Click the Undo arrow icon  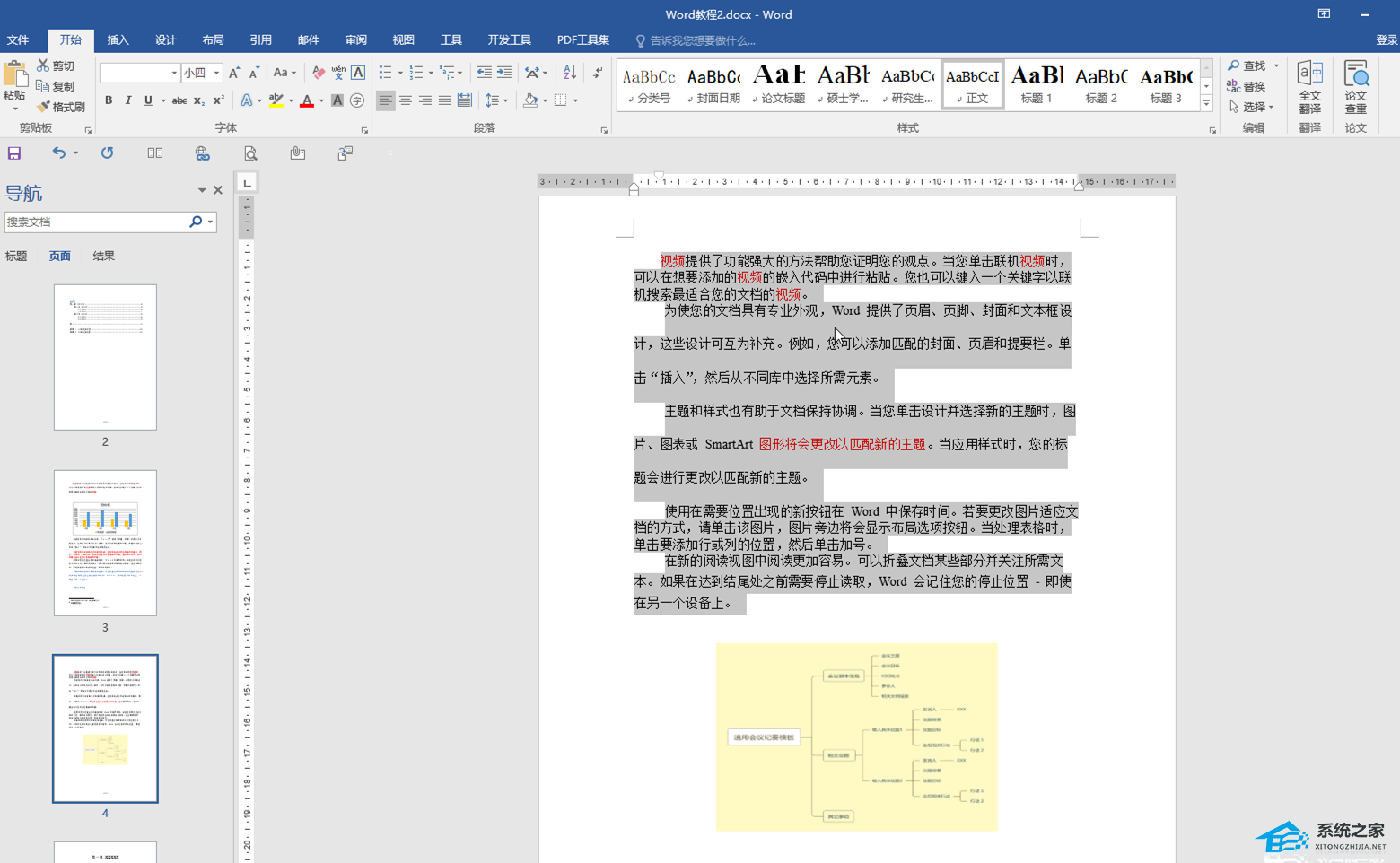[58, 153]
